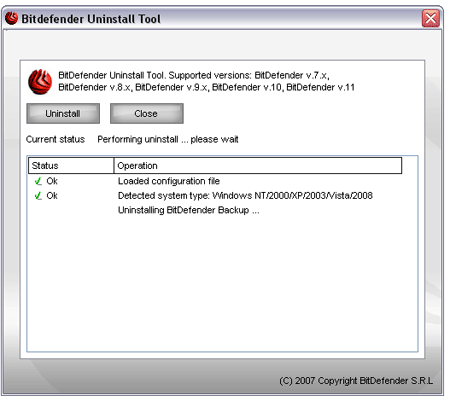
Task: Click 'Performing uninstall ... please wait' status text
Action: pyautogui.click(x=168, y=139)
